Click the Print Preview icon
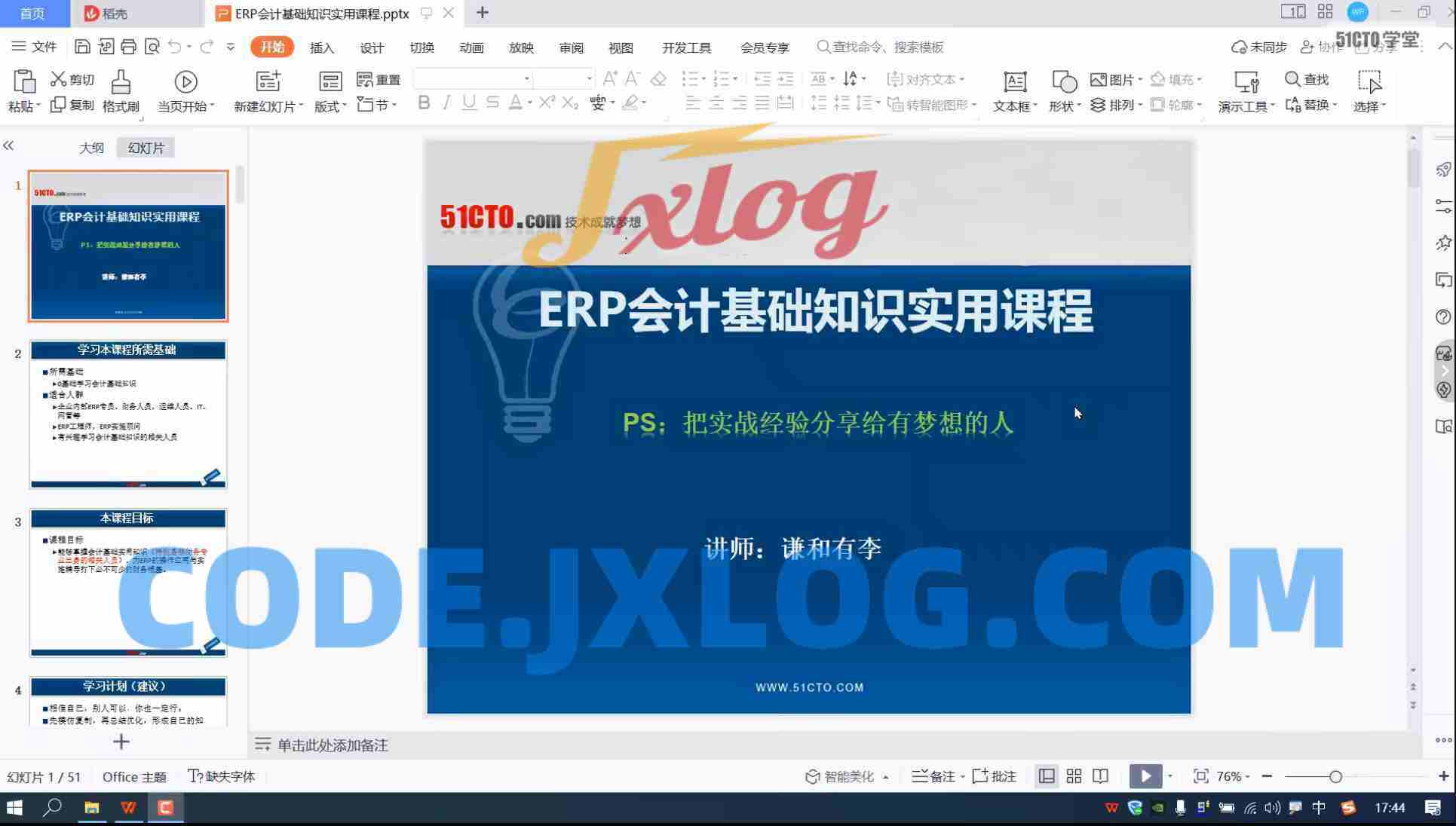Viewport: 1456px width, 826px height. pos(152,47)
